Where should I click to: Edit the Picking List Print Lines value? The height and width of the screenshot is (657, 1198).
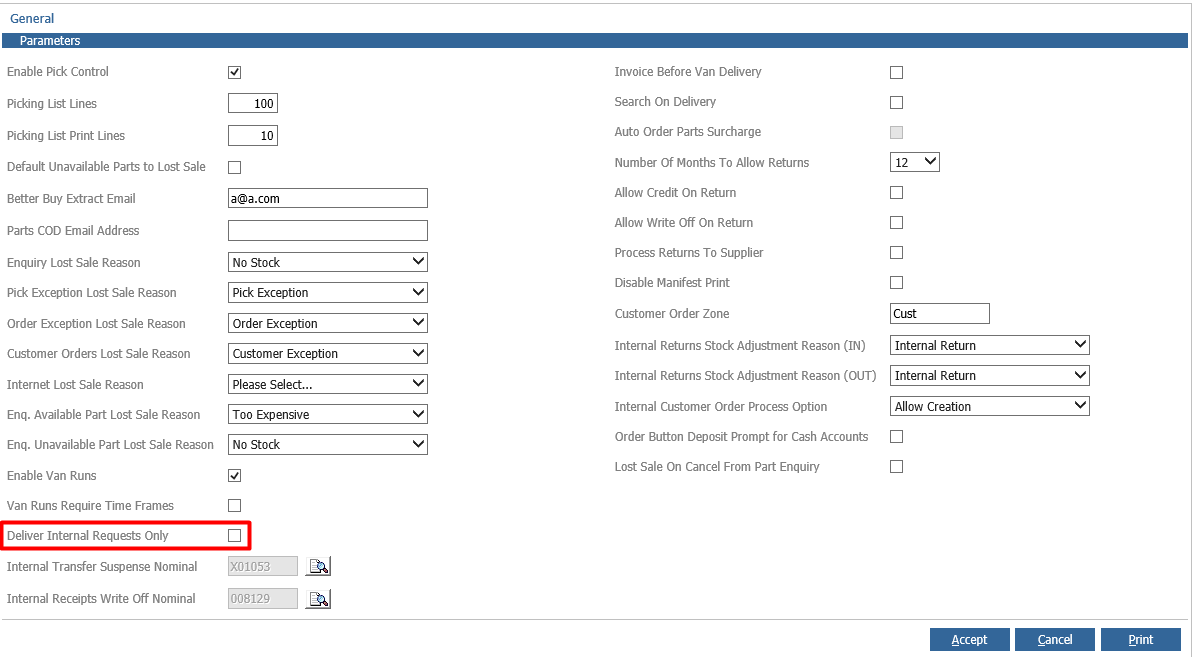253,135
